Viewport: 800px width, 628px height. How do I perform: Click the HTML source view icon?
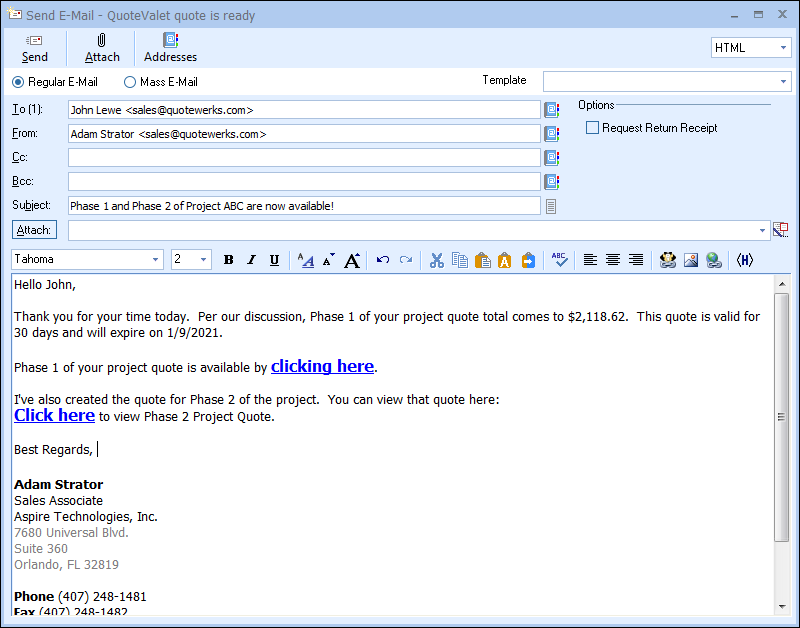(x=744, y=260)
